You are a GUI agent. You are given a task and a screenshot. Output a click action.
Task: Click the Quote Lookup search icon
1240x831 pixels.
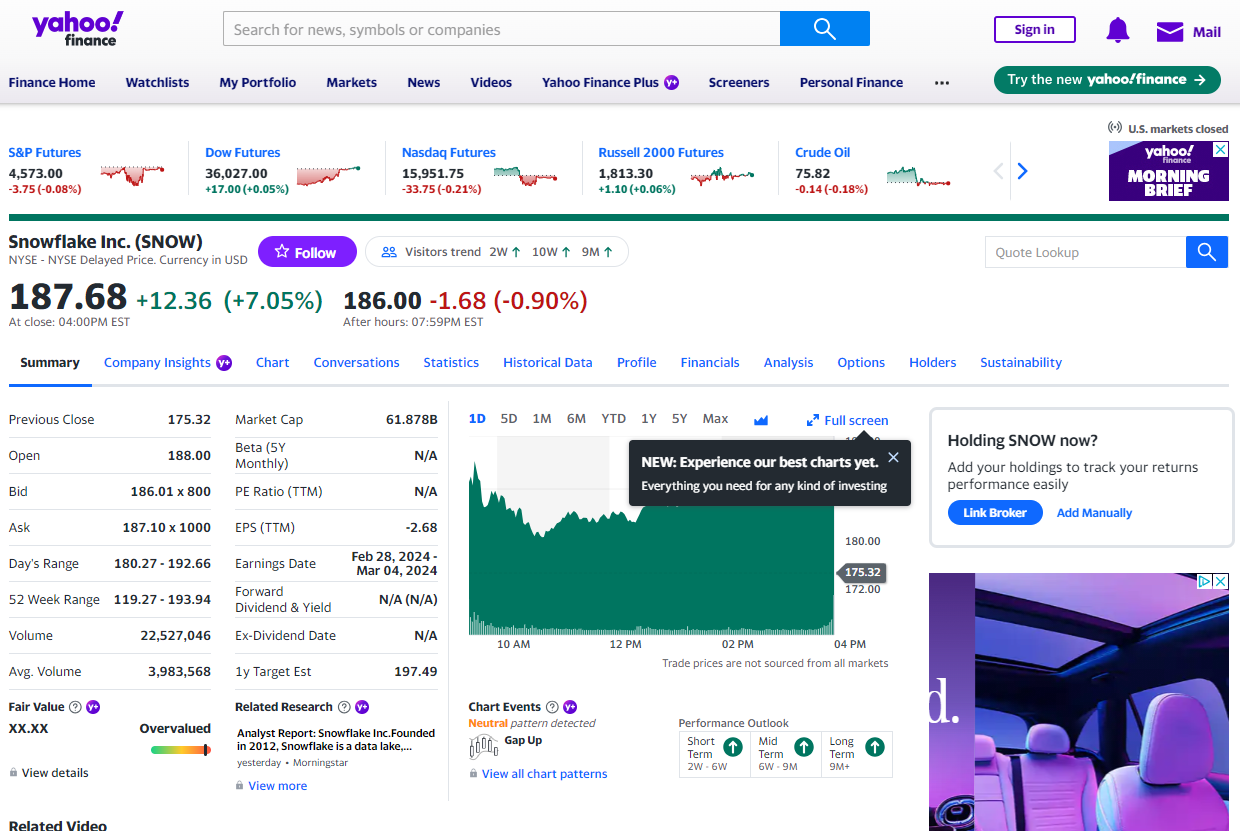(1207, 252)
